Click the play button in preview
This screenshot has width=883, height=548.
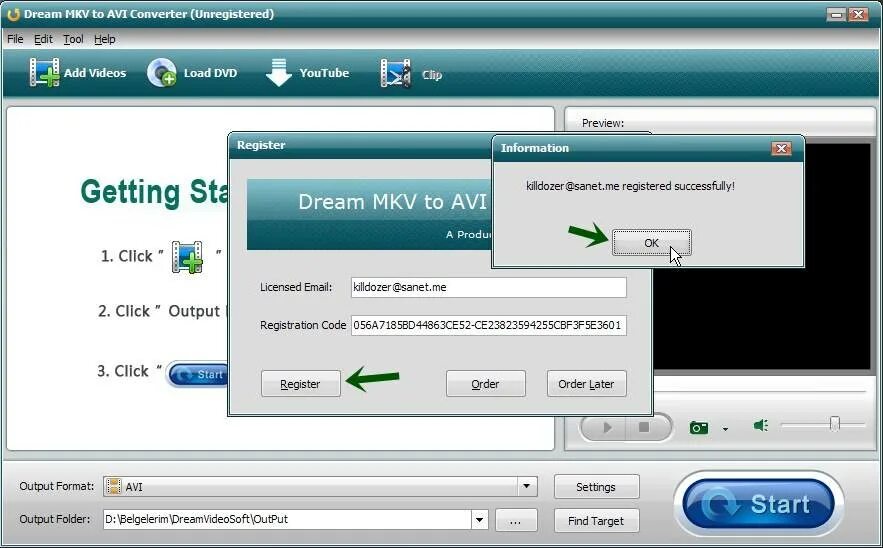[607, 427]
